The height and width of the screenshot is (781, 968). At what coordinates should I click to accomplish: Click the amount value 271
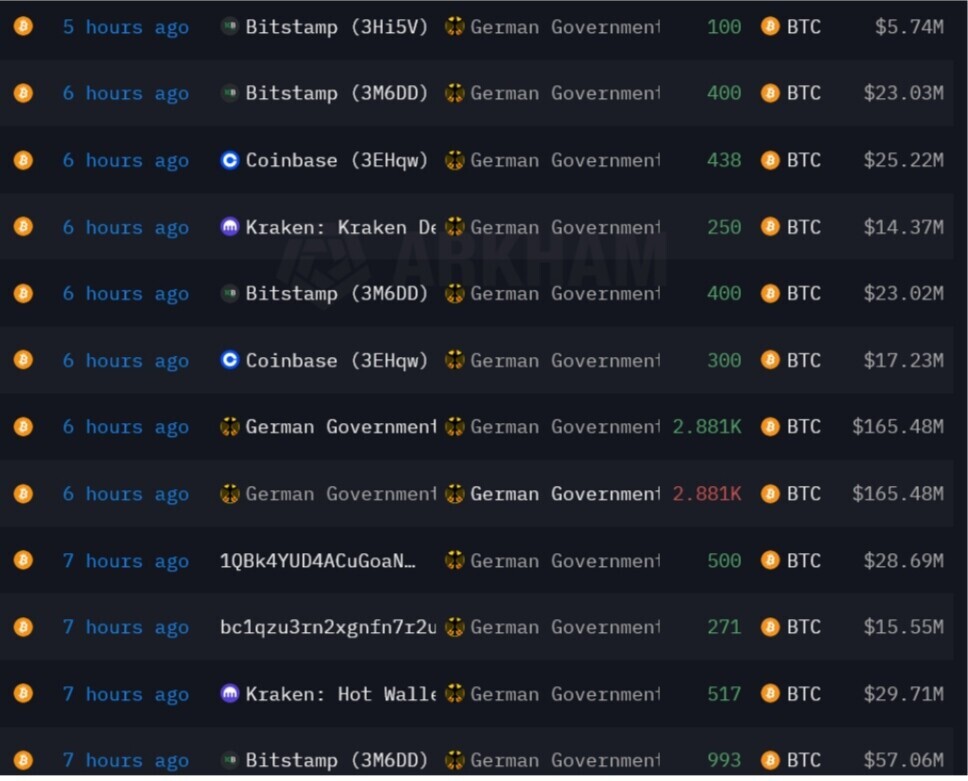coord(724,627)
